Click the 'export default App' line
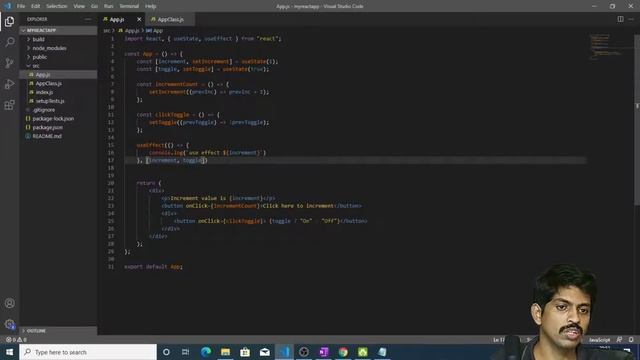This screenshot has width=640, height=360. click(153, 267)
